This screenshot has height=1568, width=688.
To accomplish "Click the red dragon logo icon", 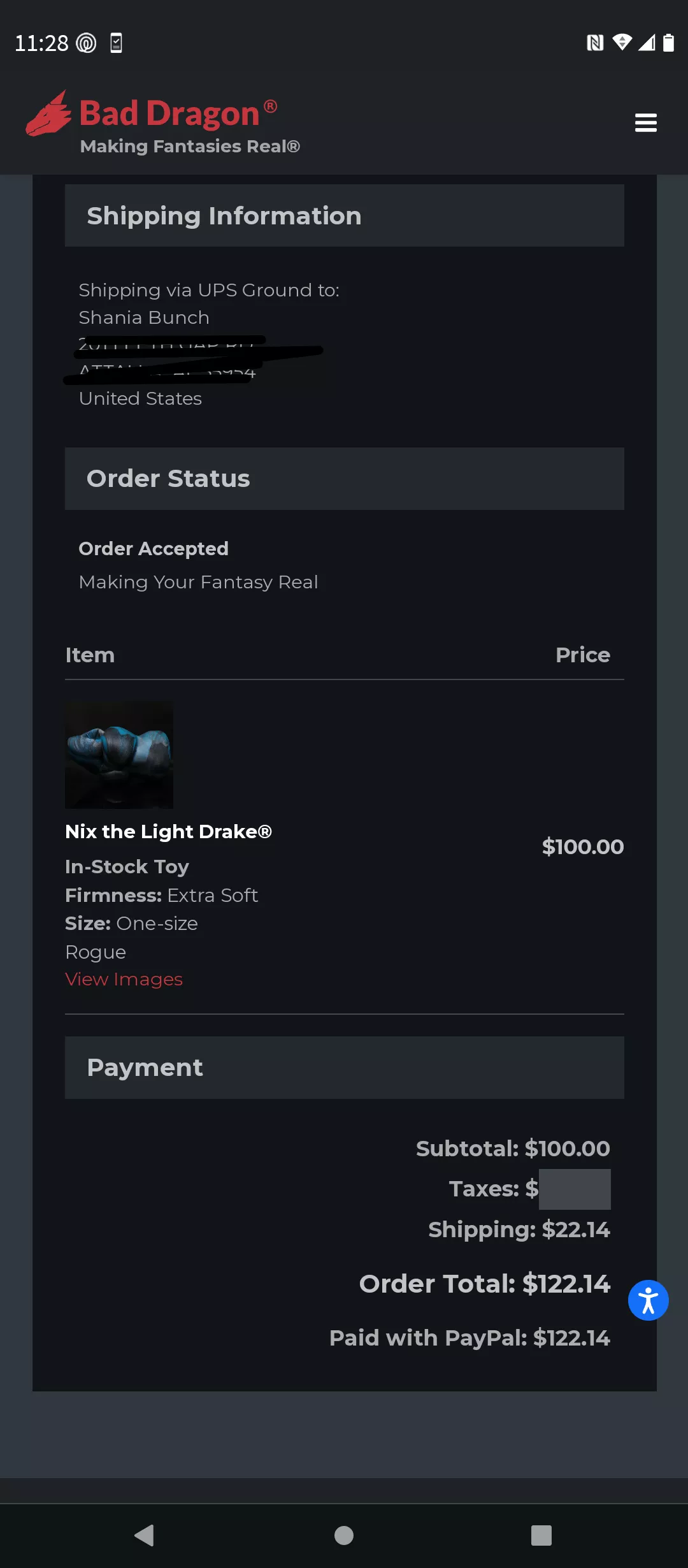I will tap(48, 115).
